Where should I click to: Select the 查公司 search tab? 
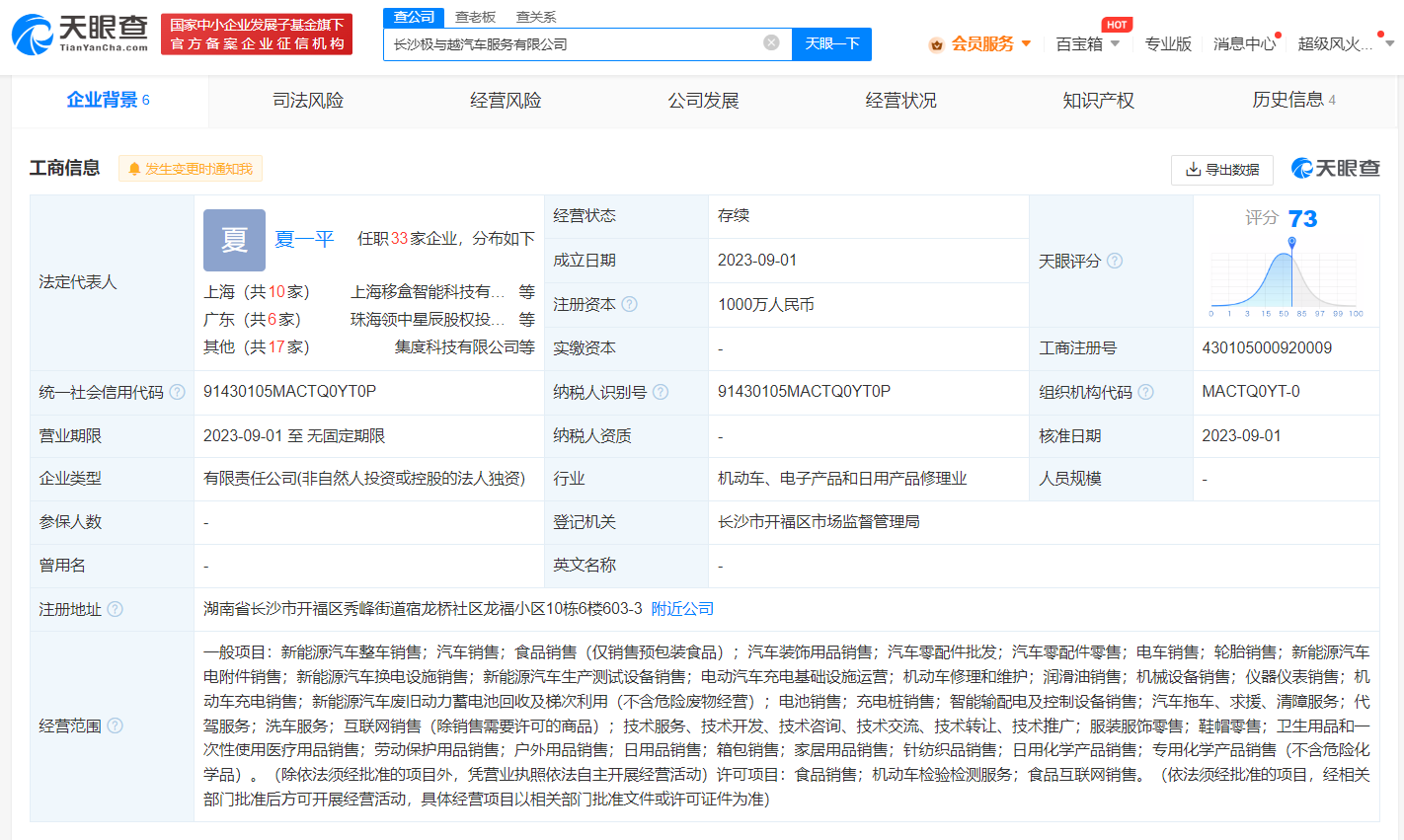tap(414, 17)
